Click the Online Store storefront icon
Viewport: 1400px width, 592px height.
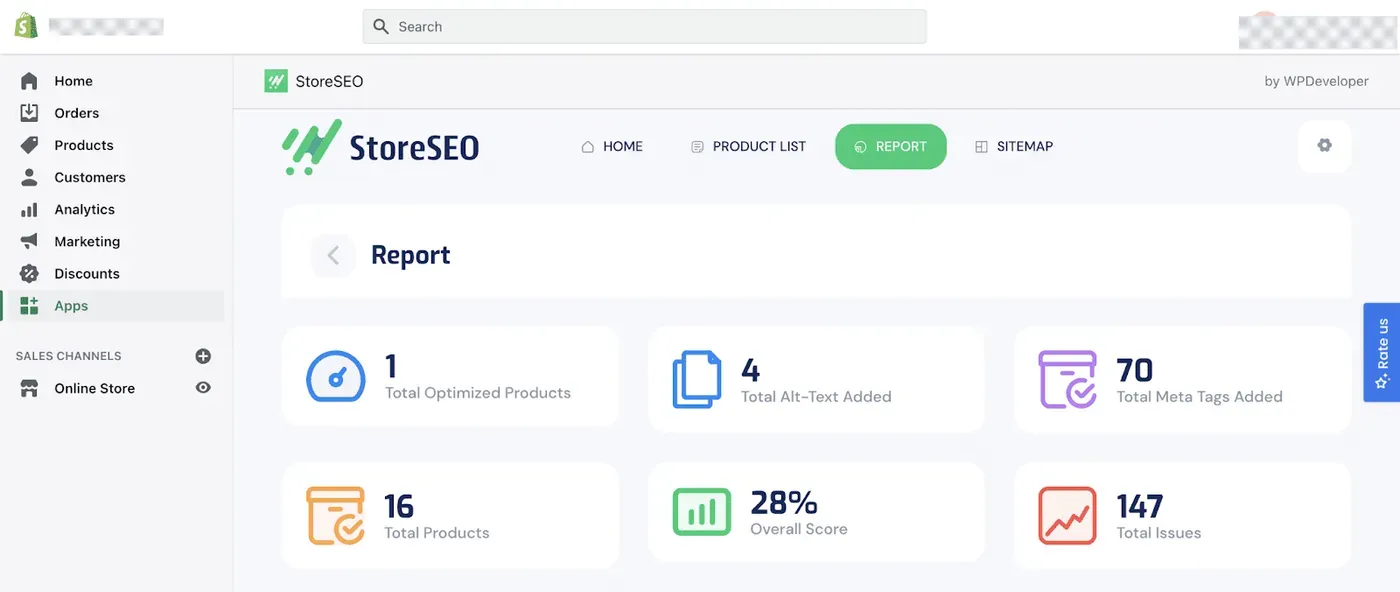[29, 388]
